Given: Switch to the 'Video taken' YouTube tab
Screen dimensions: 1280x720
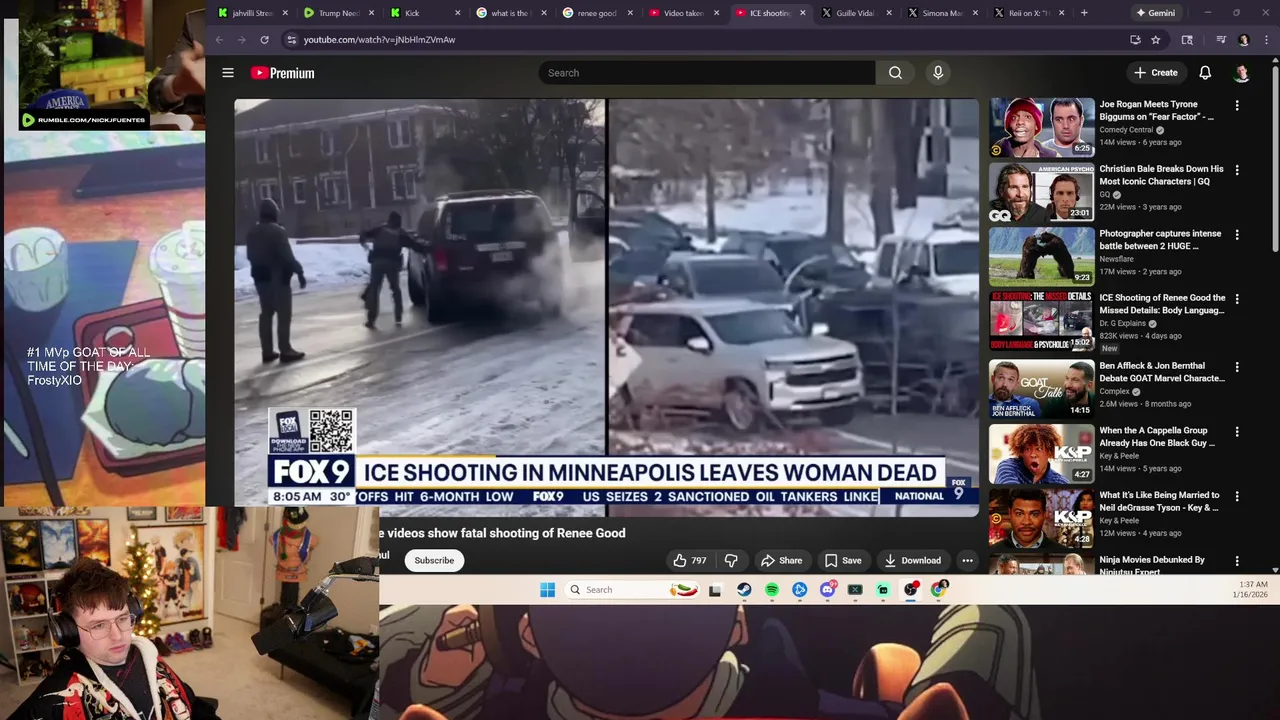Looking at the screenshot, I should pos(684,13).
